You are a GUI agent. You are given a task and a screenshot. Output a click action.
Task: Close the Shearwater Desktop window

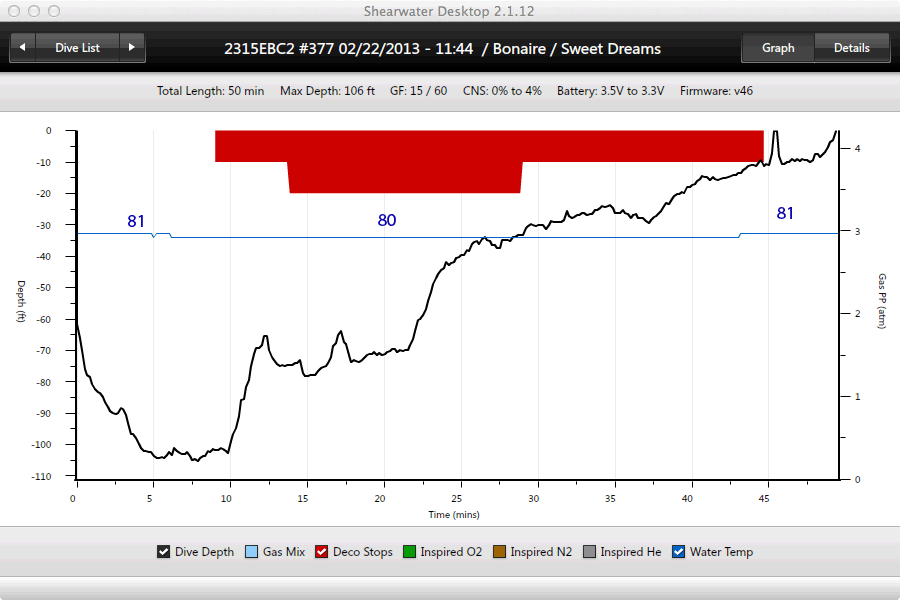[x=14, y=11]
